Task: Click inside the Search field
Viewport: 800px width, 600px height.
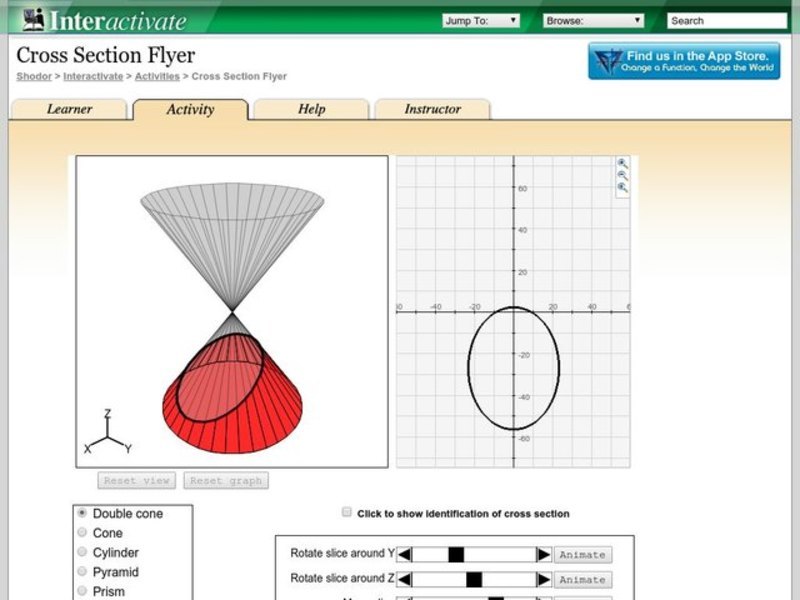Action: [727, 18]
